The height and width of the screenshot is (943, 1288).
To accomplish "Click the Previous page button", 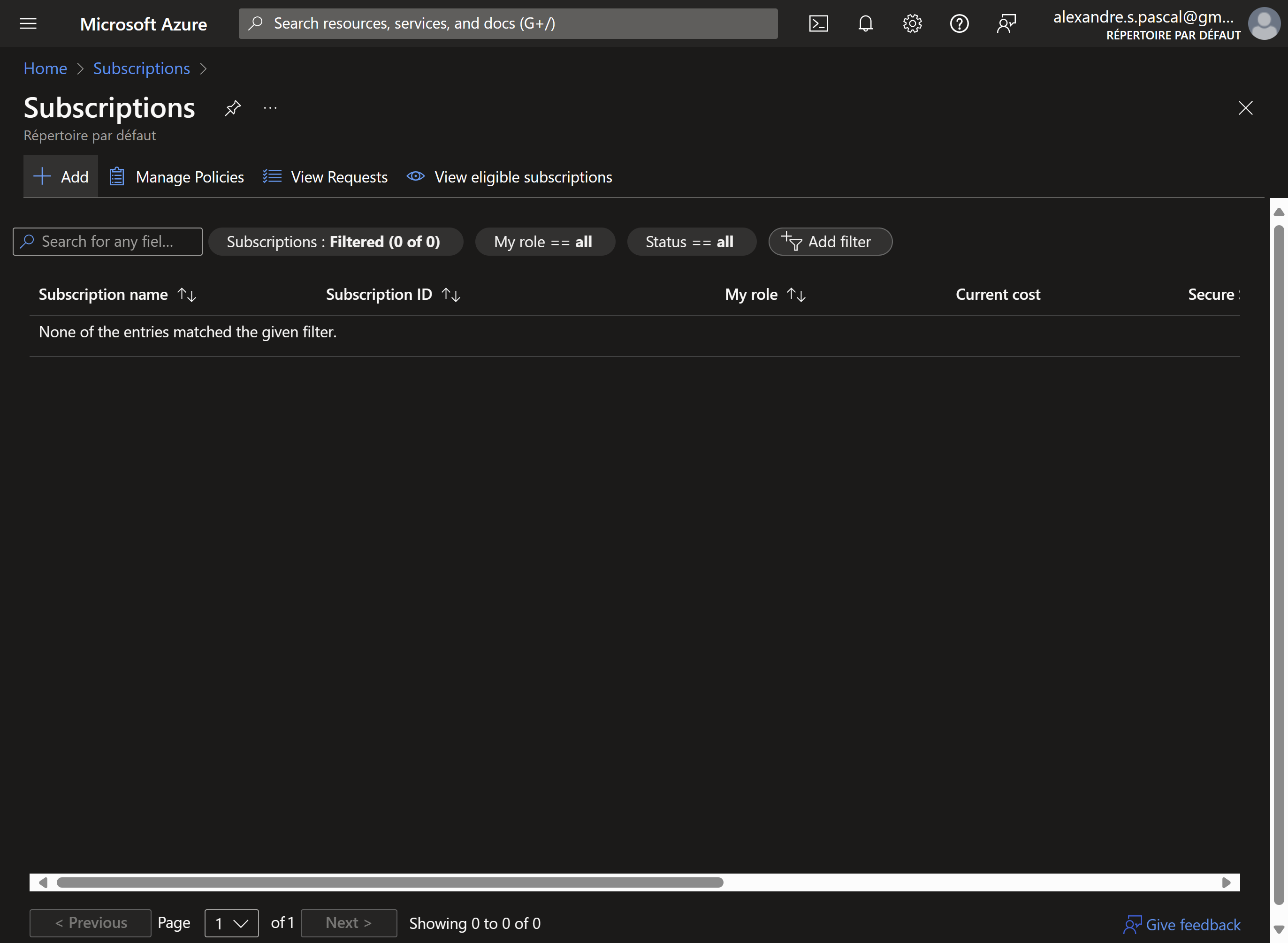I will click(x=90, y=923).
